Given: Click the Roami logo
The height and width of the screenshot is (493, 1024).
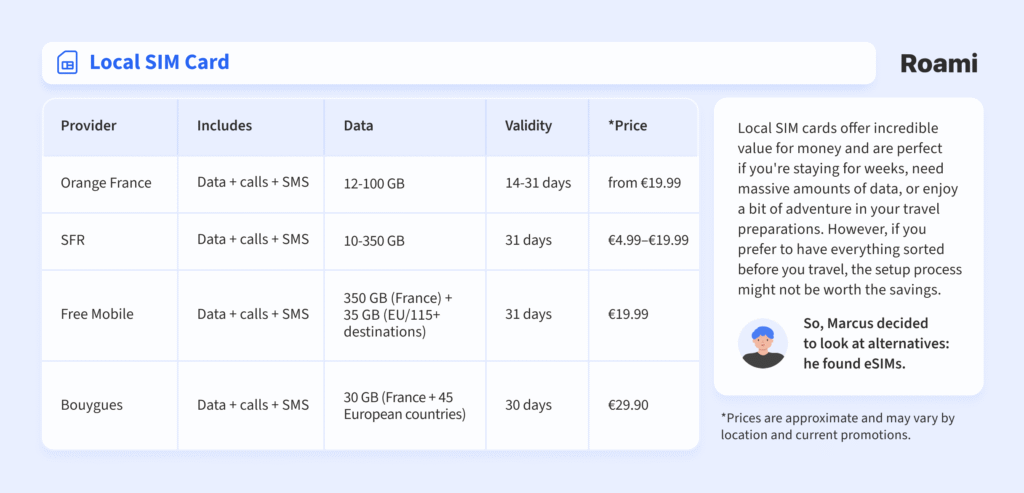Looking at the screenshot, I should [938, 64].
